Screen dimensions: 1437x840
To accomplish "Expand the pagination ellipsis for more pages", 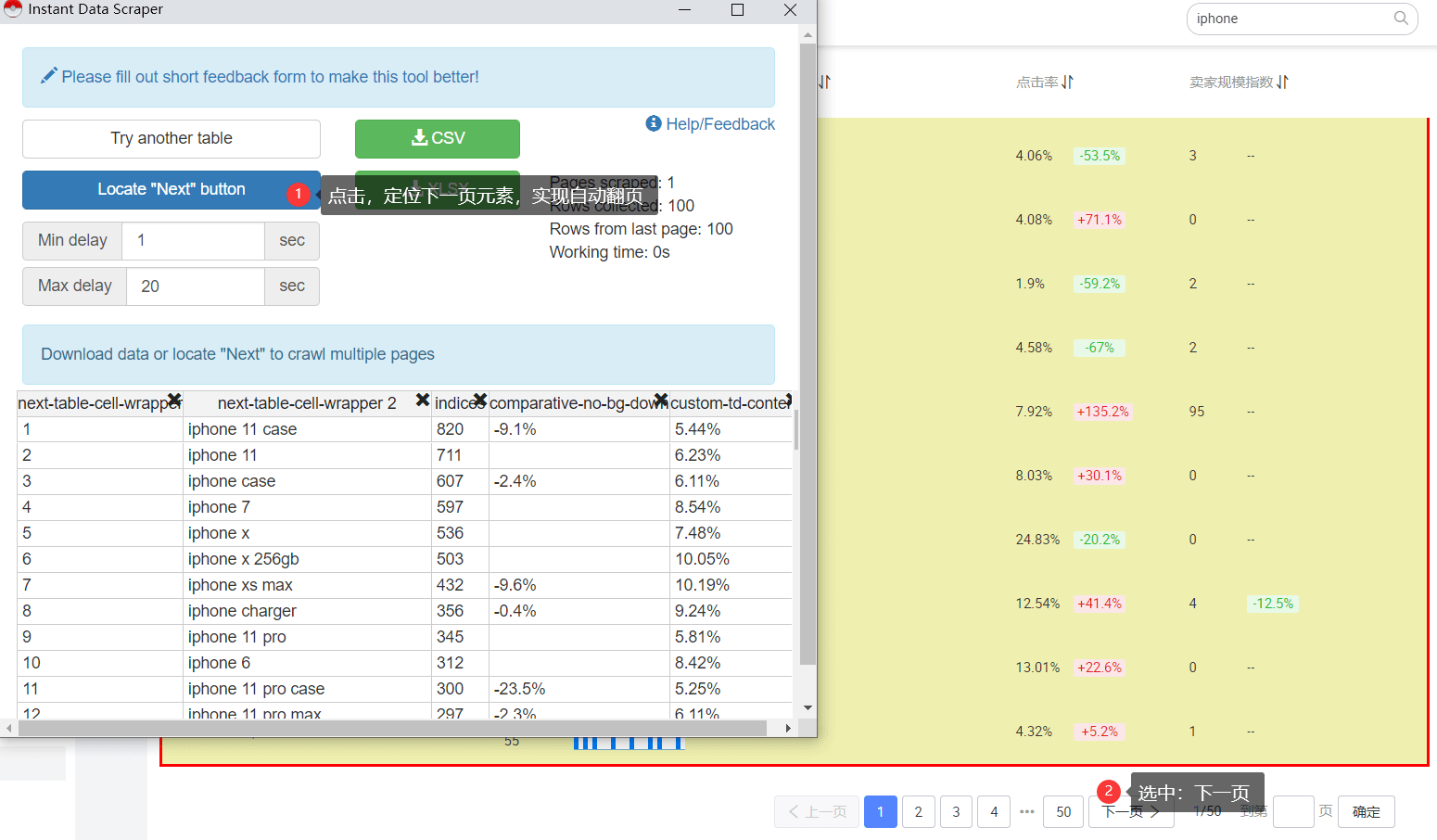I will [1026, 812].
